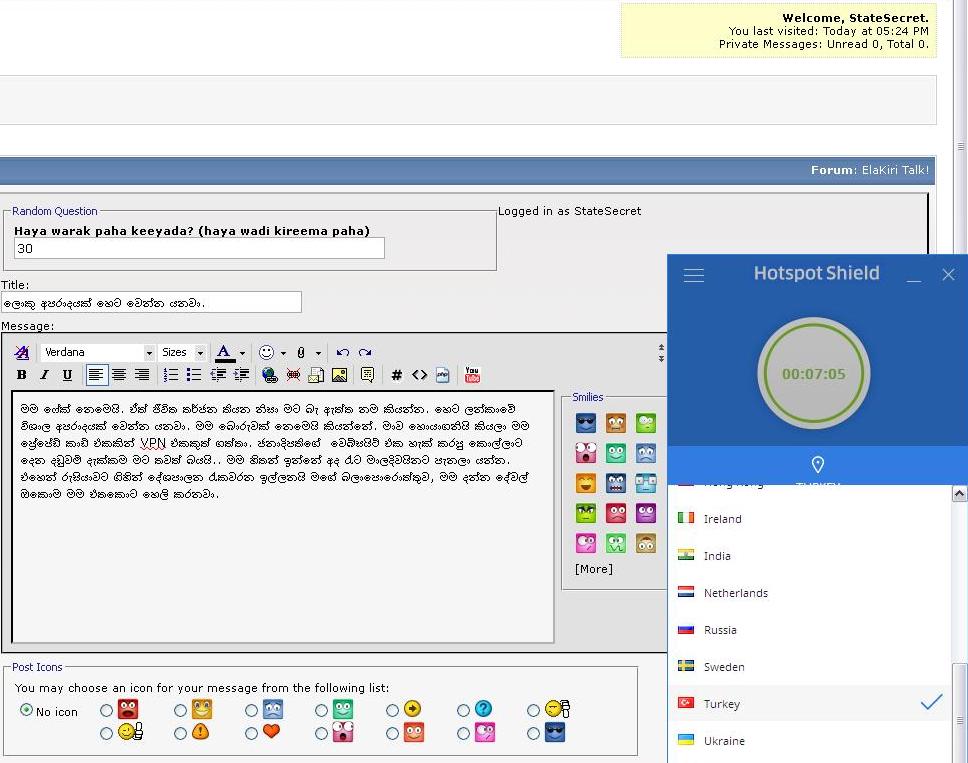The image size is (968, 763).
Task: Align text right
Action: point(142,375)
